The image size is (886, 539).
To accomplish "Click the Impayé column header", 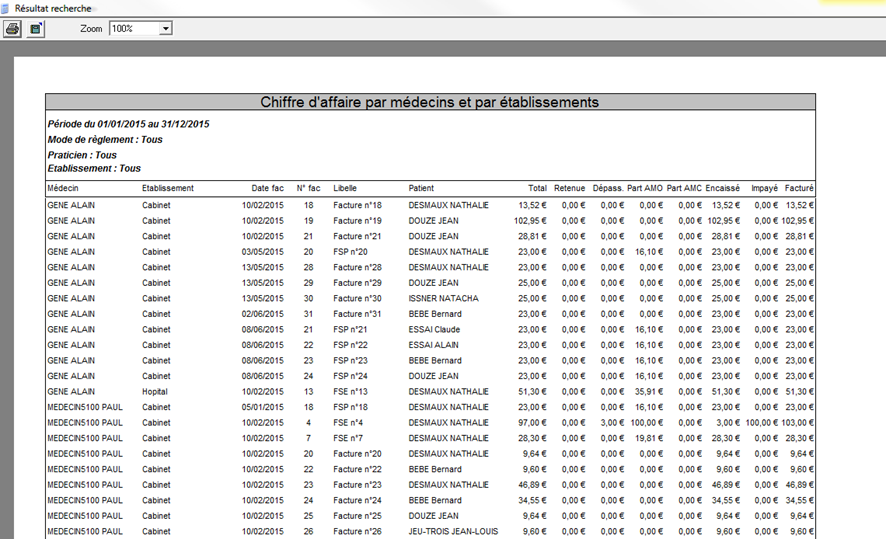I will click(x=764, y=188).
